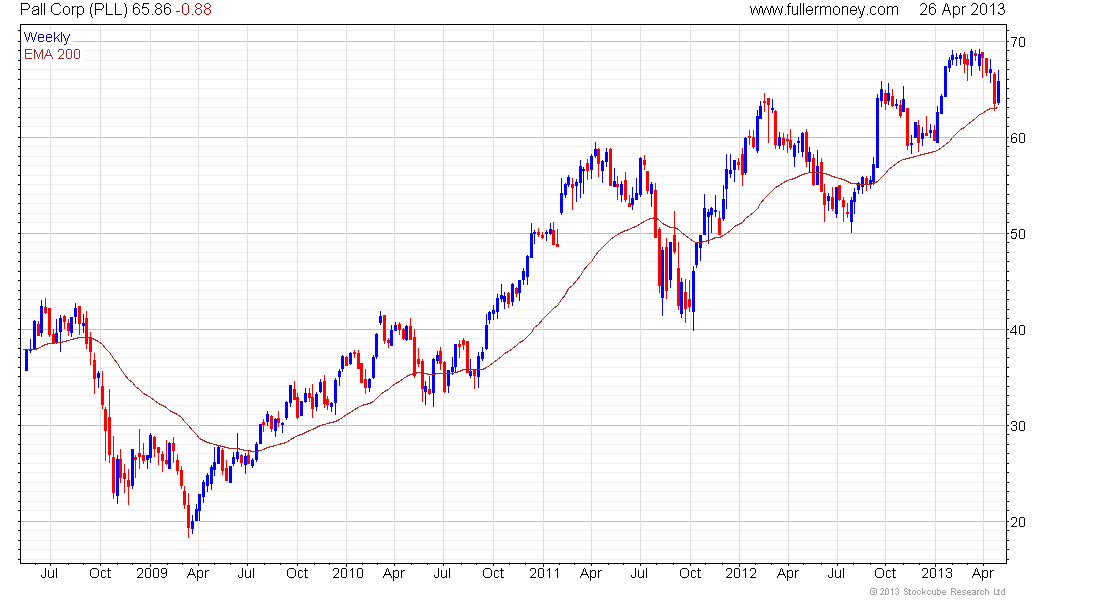
Task: Click the Pall Corp (PLL) chart title
Action: click(74, 10)
